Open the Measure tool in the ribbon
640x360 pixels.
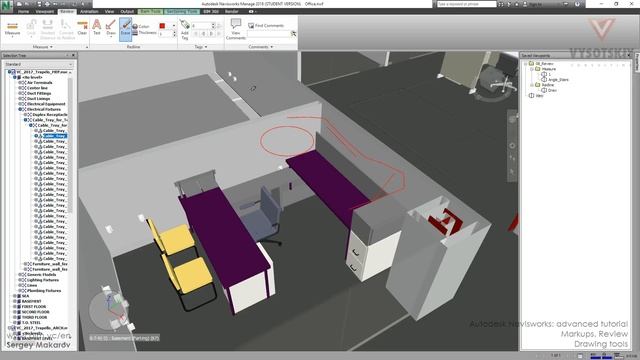[12, 29]
